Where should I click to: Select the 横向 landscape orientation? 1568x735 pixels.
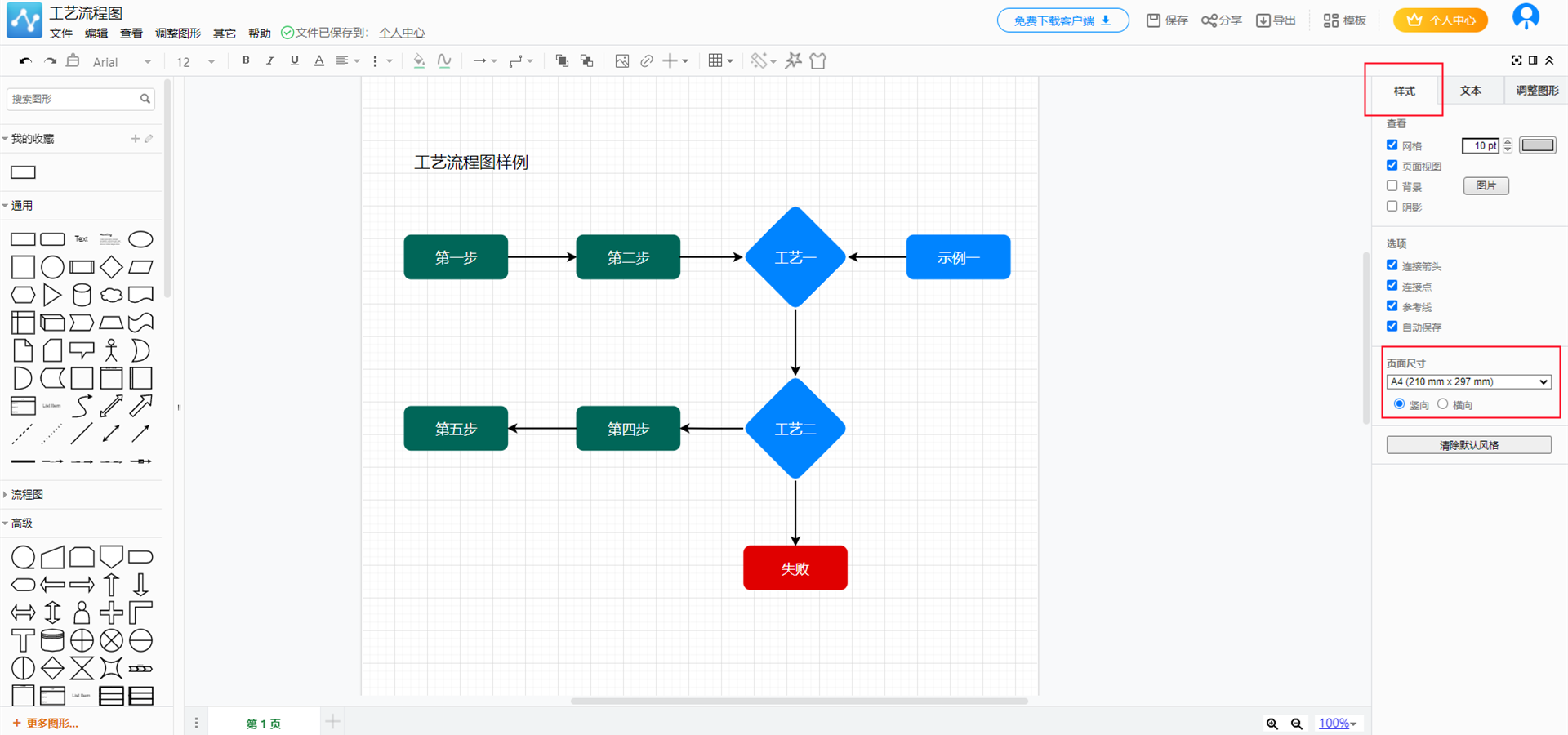point(1443,404)
